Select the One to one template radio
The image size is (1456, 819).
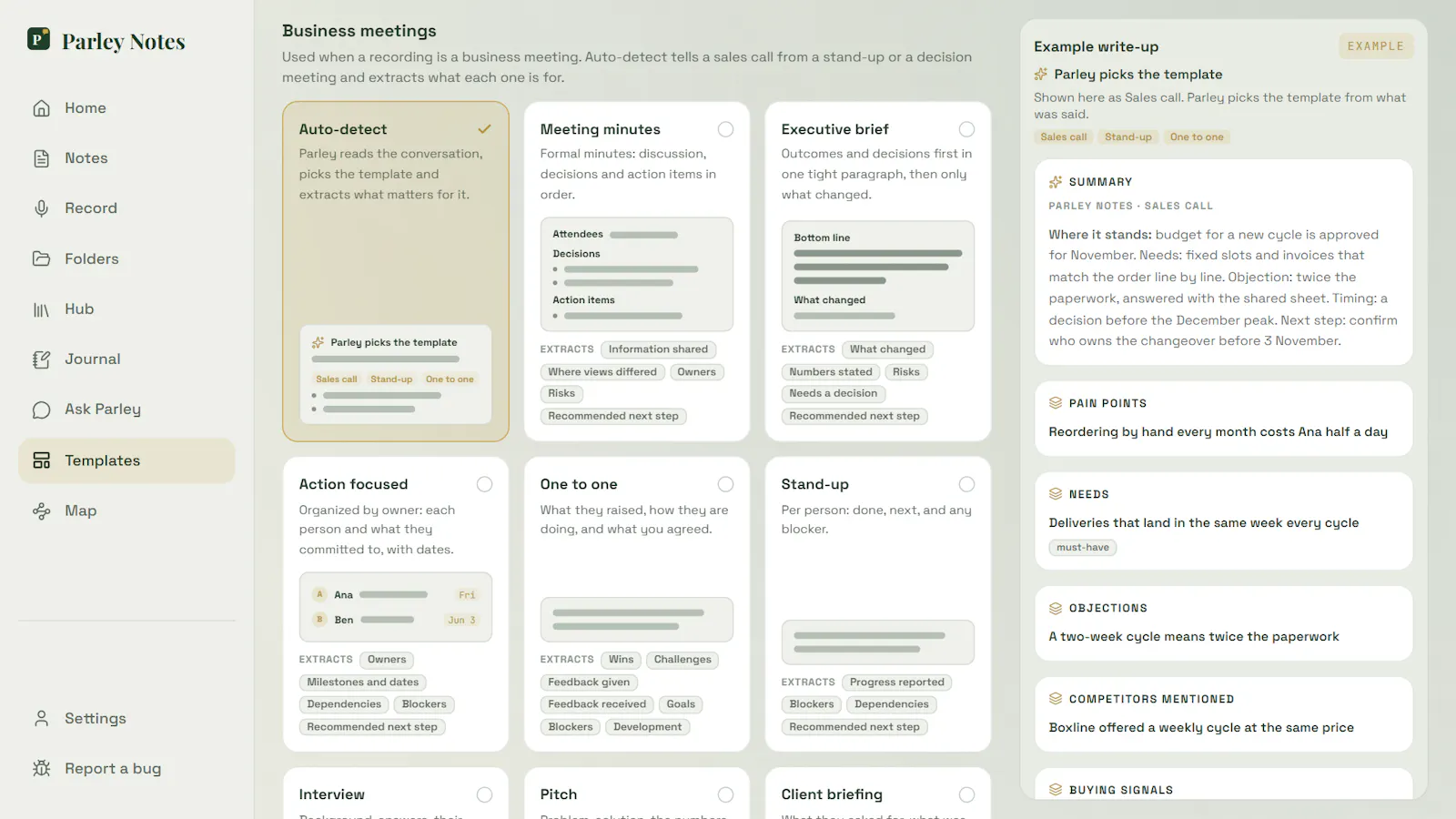click(x=725, y=484)
